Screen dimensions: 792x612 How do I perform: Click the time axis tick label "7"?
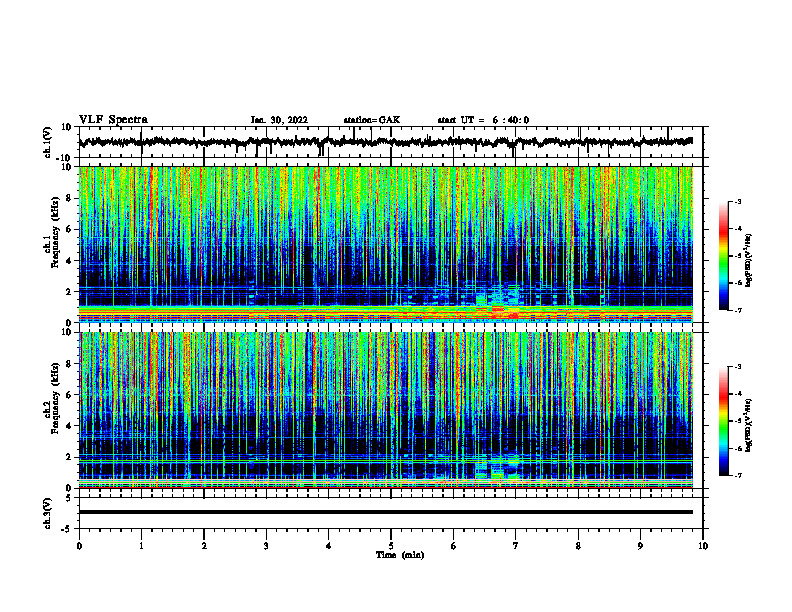(x=516, y=546)
